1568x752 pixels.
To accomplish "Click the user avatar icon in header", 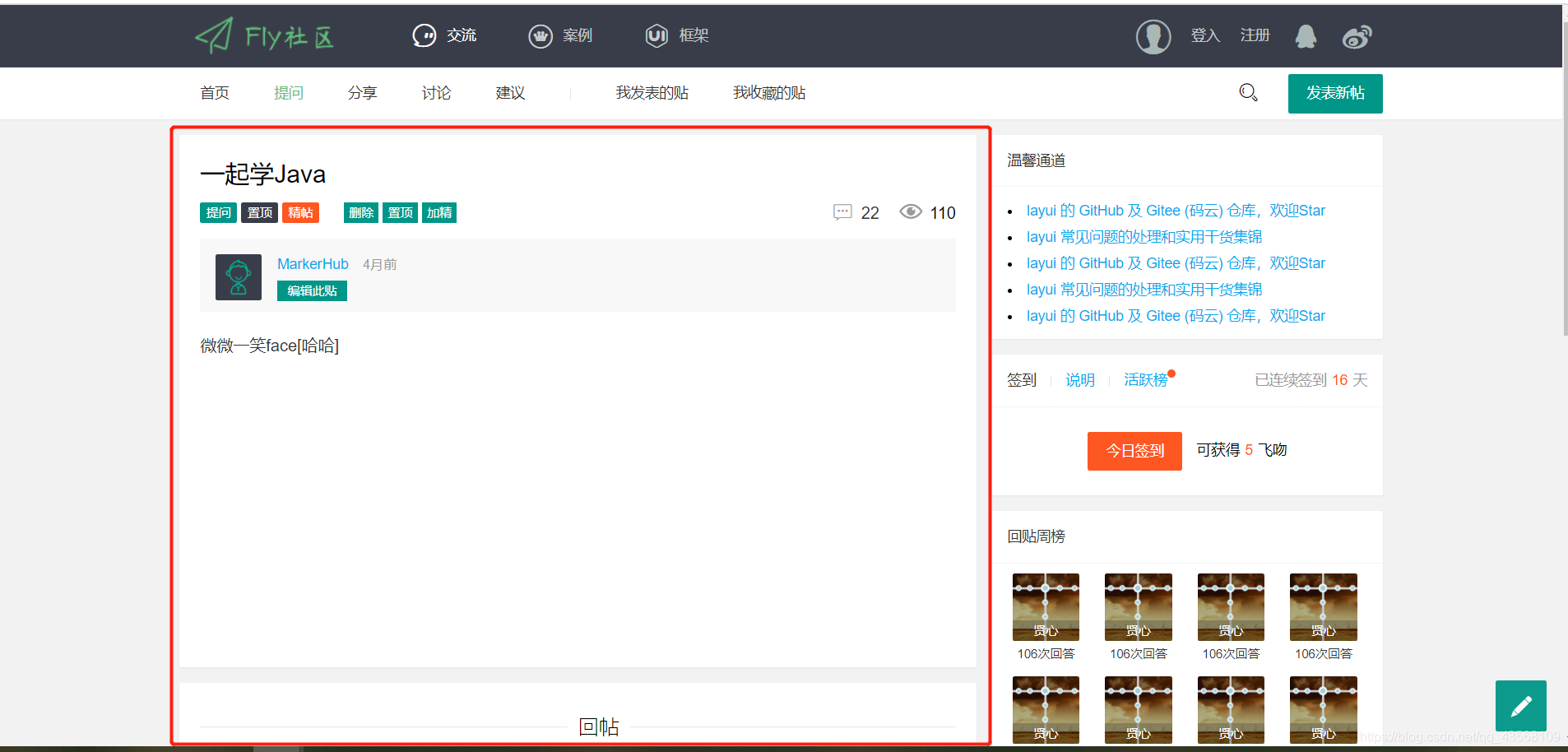I will click(1153, 36).
